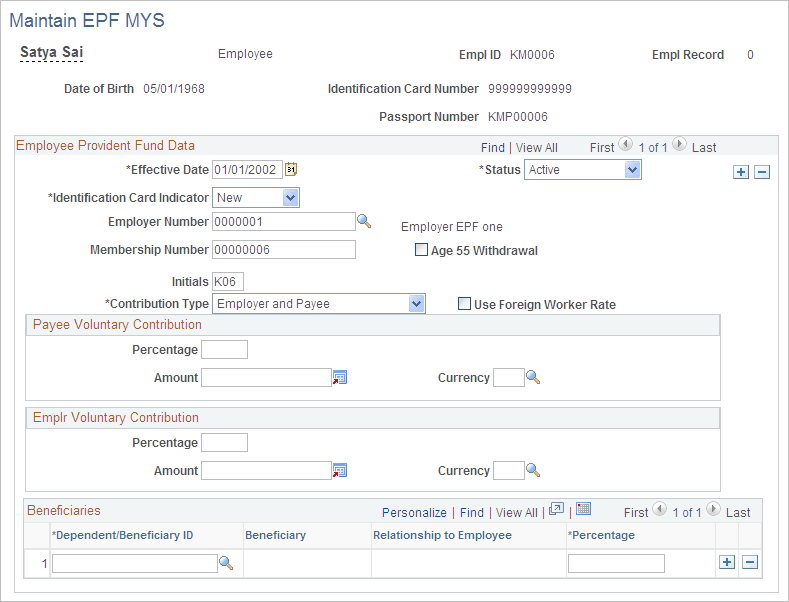Viewport: 789px width, 602px height.
Task: Enable Age 55 Withdrawal checkbox
Action: point(421,250)
